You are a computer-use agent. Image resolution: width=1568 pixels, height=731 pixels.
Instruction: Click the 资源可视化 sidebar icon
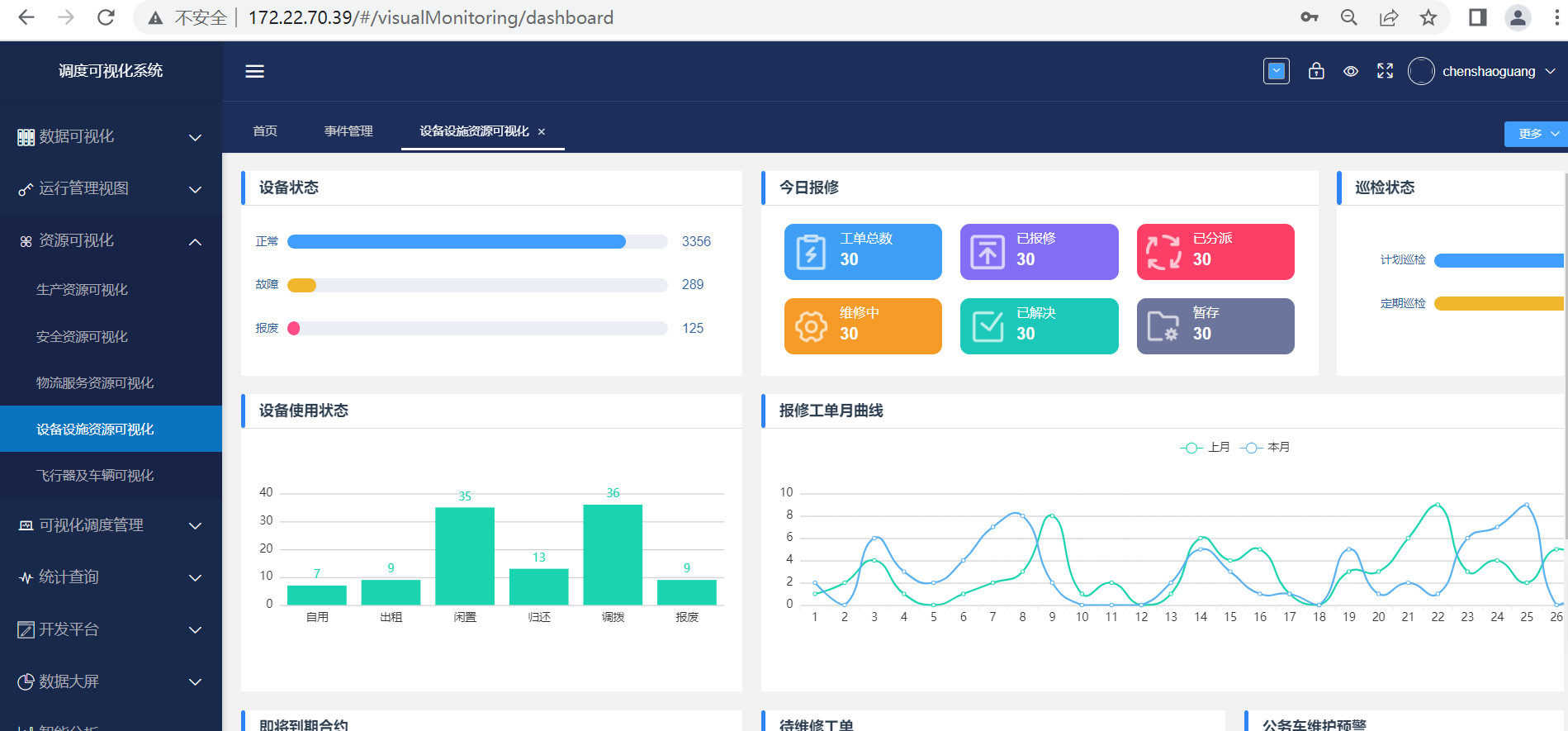click(26, 241)
